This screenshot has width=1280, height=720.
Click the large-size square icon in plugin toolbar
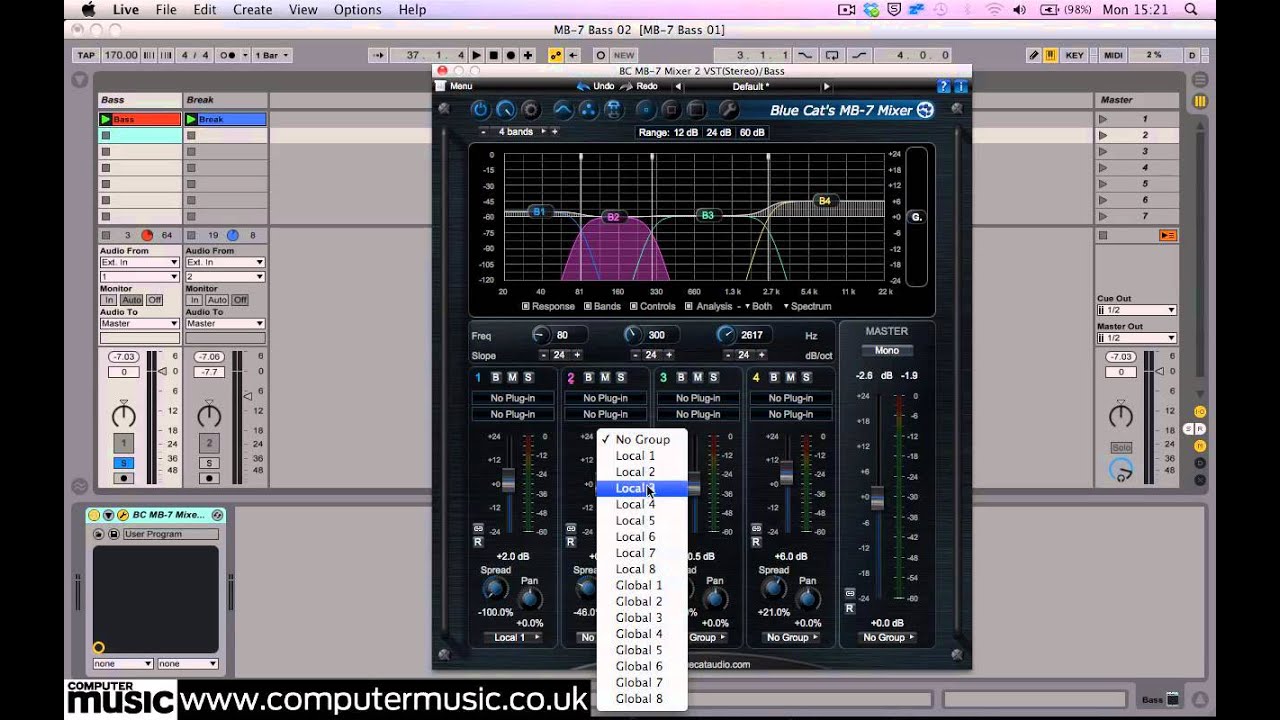click(x=697, y=110)
